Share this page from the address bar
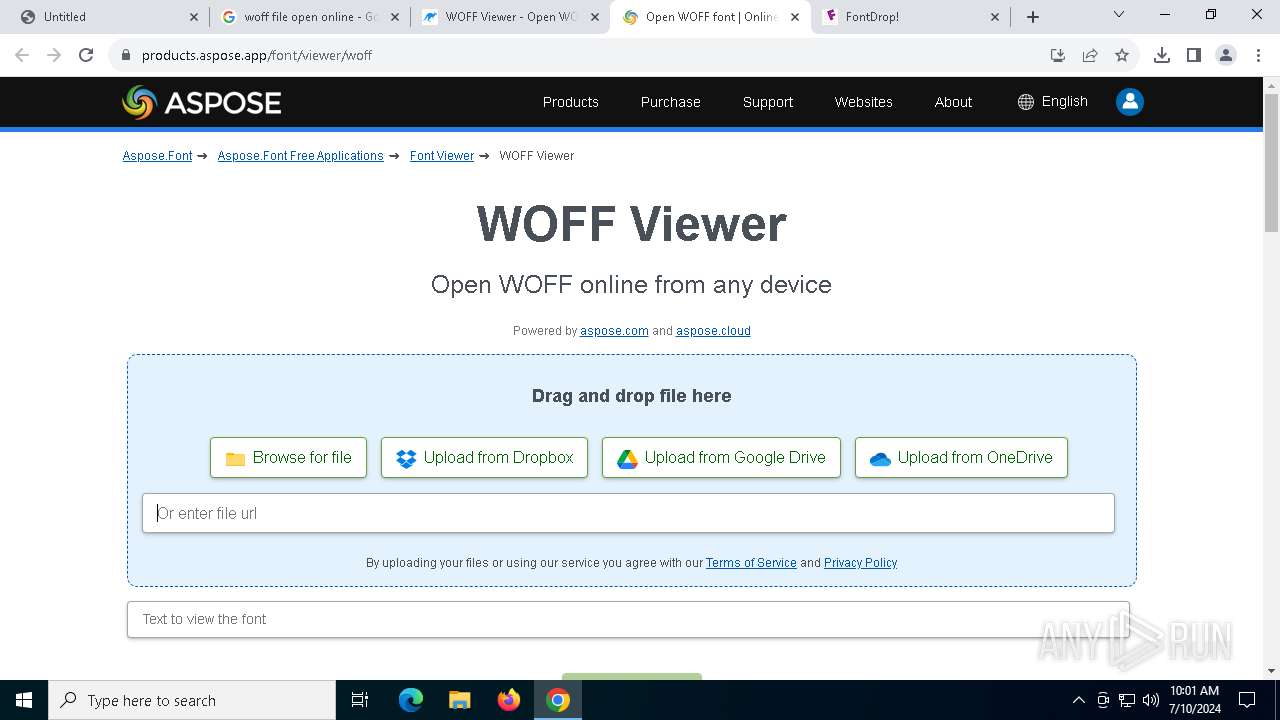This screenshot has width=1280, height=720. pos(1090,55)
